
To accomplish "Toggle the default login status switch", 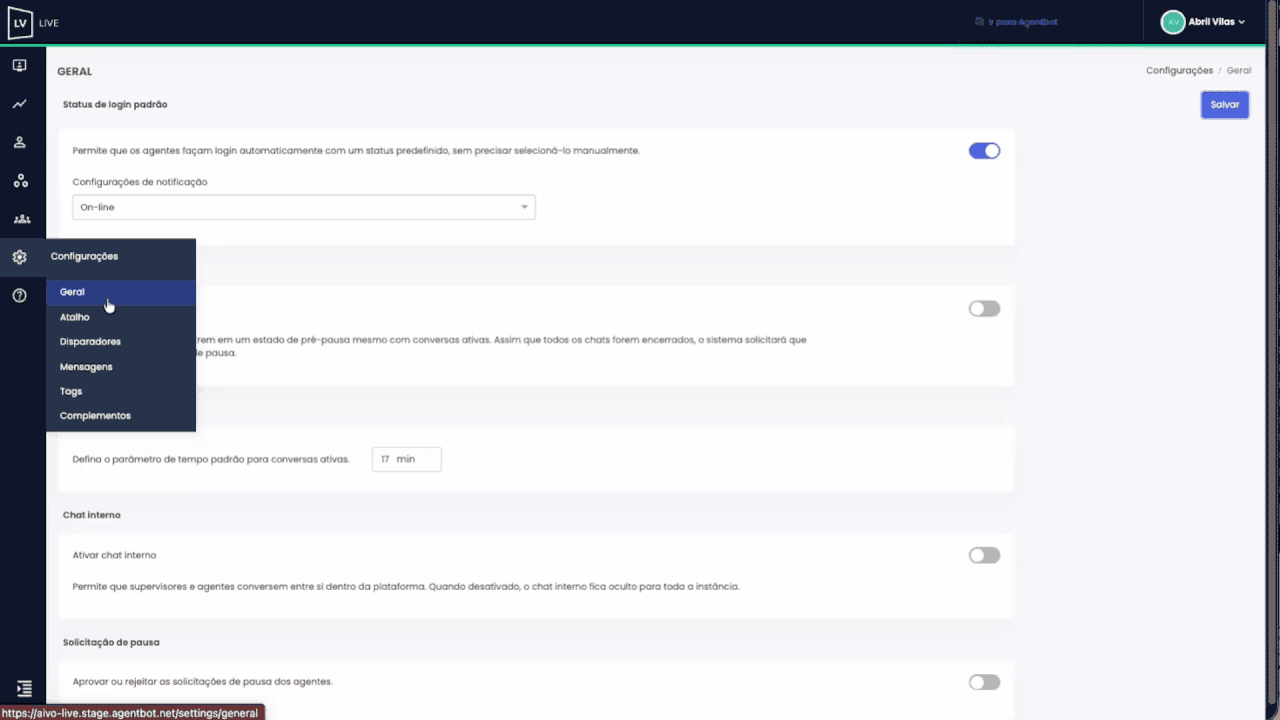I will [x=984, y=151].
